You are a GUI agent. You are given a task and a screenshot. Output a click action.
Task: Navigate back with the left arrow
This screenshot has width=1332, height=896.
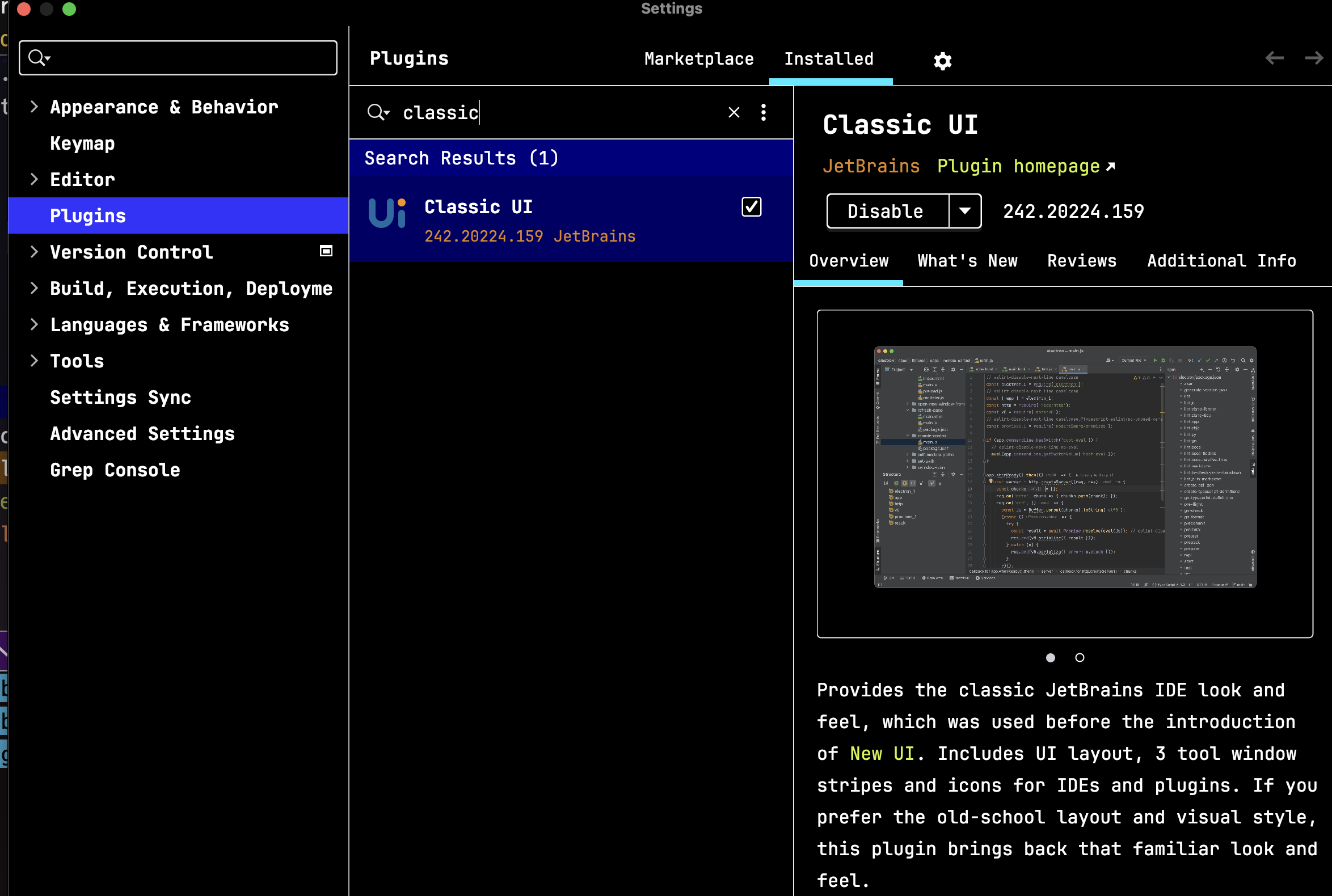coord(1274,58)
